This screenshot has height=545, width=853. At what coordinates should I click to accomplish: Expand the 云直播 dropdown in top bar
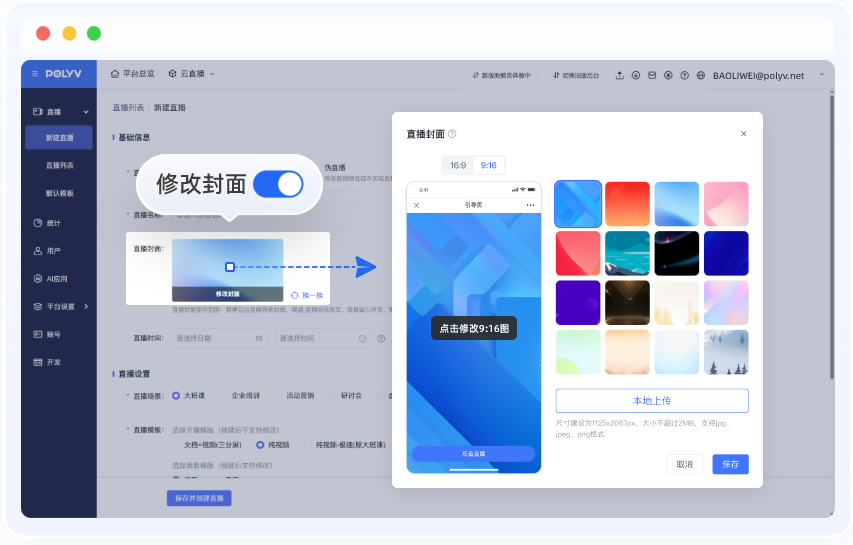point(212,74)
